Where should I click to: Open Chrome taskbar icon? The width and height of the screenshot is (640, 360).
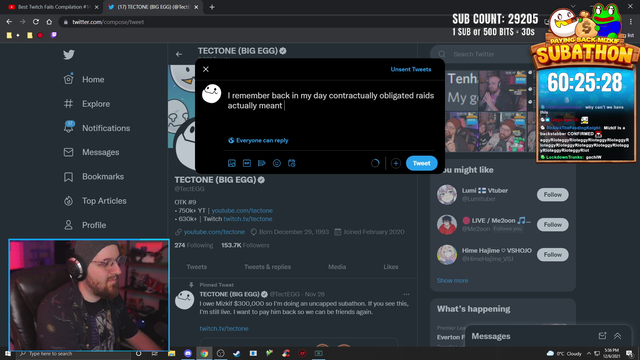[204, 353]
